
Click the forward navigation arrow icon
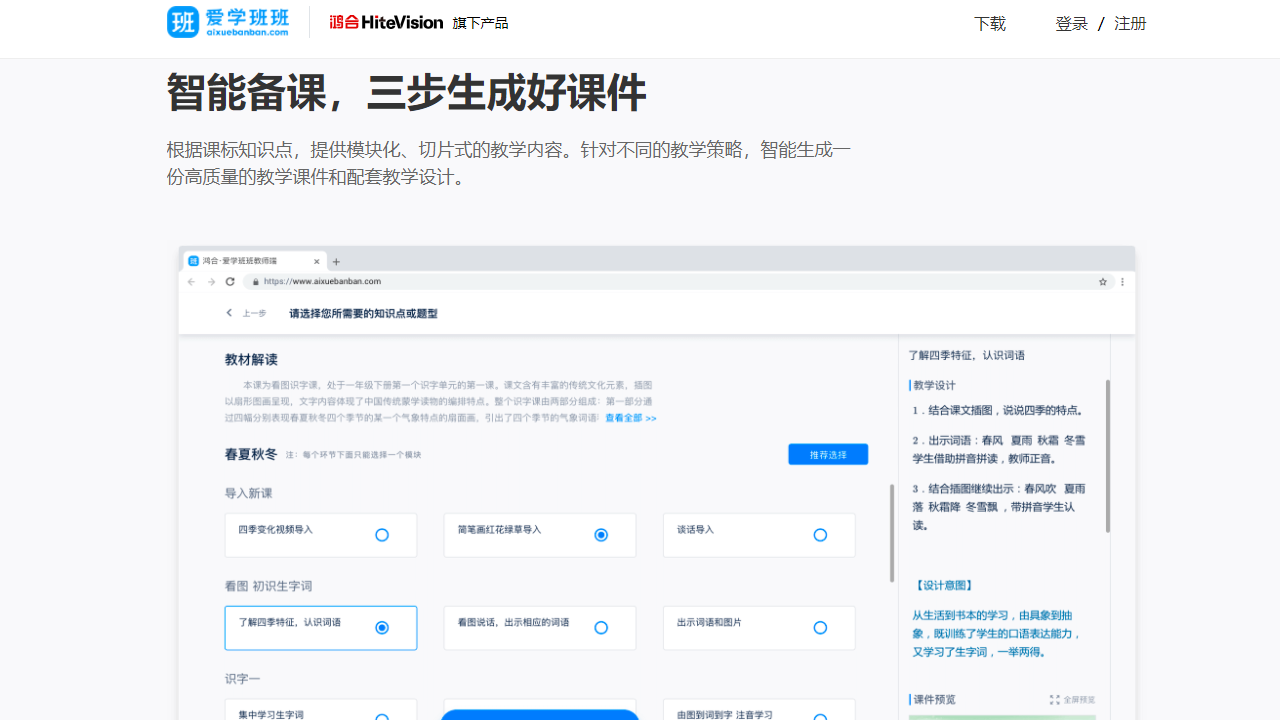tap(210, 282)
